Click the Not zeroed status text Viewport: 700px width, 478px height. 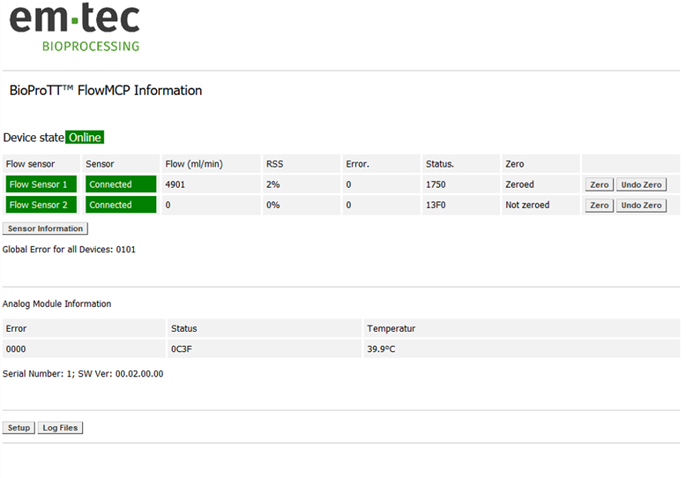[527, 205]
